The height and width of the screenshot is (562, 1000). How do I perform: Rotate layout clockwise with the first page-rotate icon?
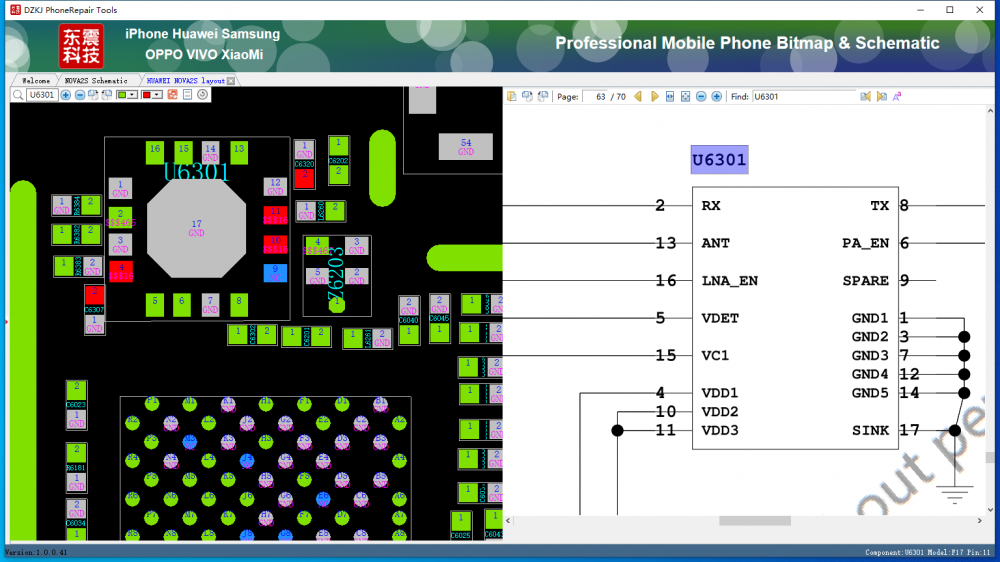point(93,95)
